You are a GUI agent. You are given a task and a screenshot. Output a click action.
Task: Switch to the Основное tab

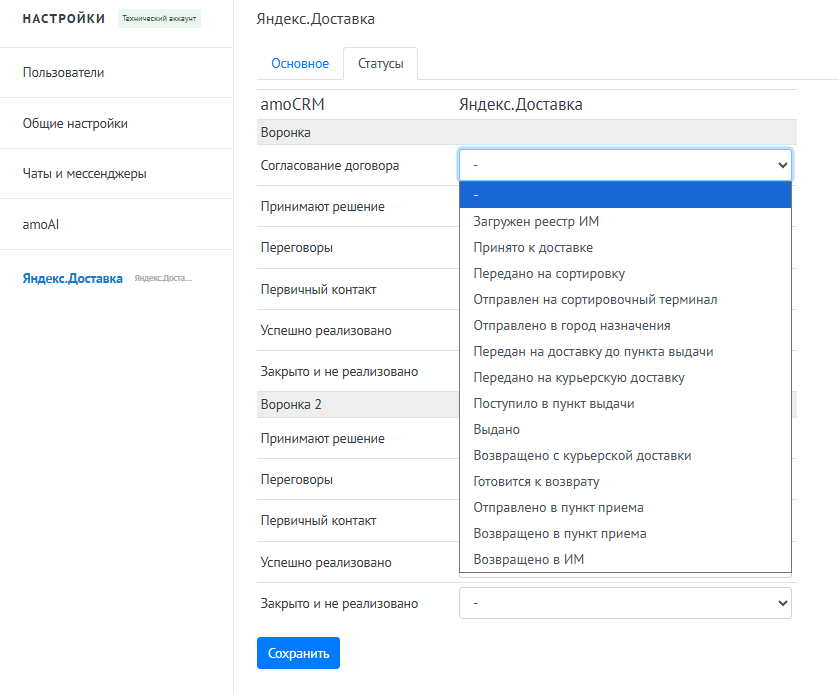(x=300, y=64)
